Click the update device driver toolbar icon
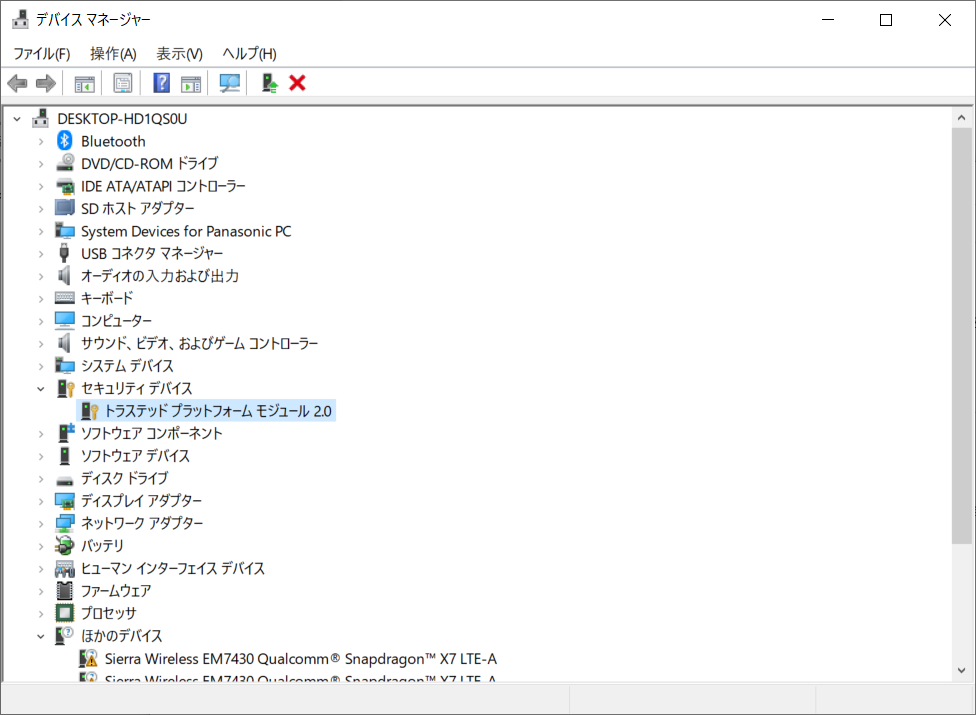 [269, 83]
